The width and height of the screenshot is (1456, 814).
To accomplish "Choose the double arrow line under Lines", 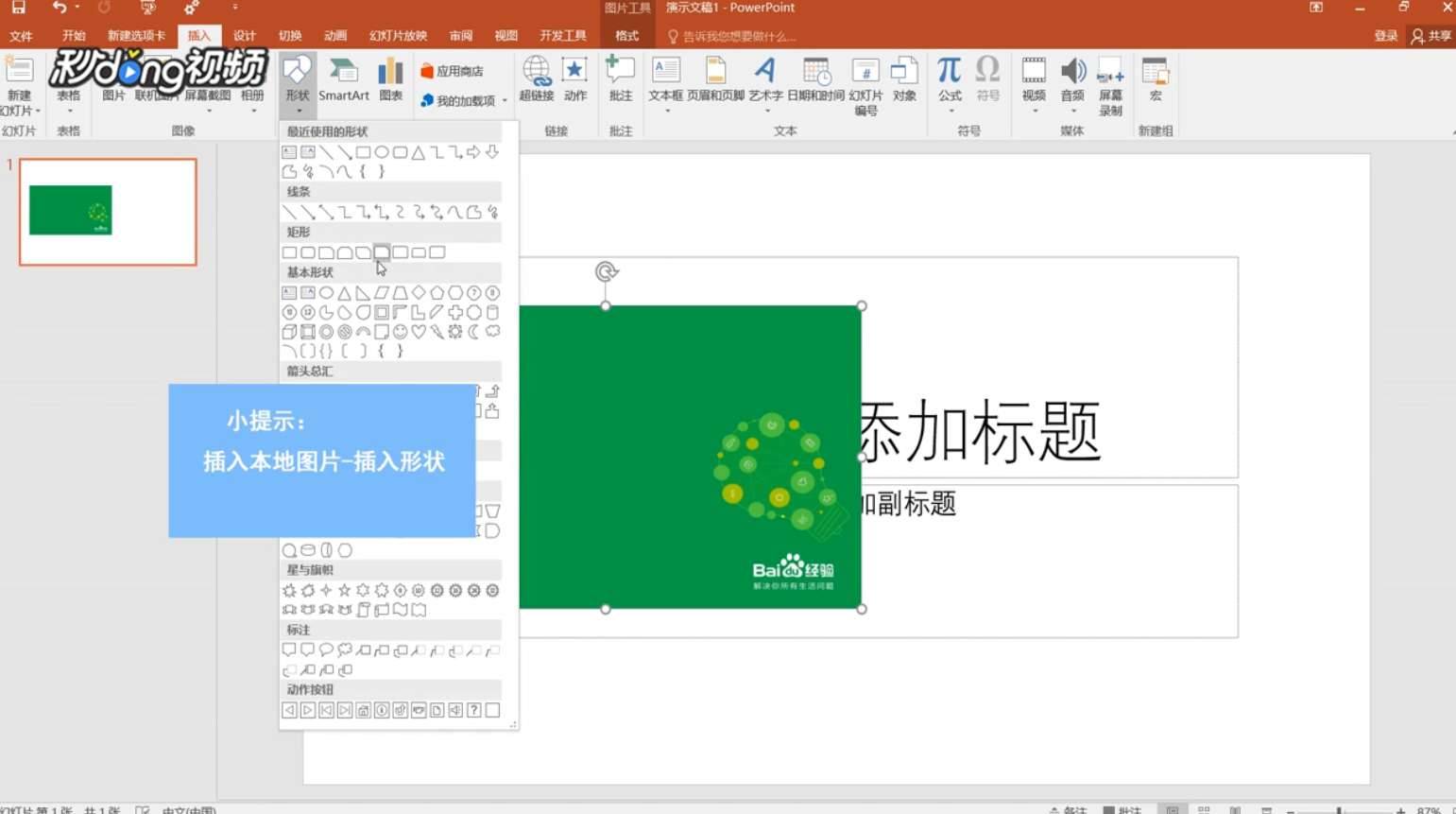I will tap(327, 213).
